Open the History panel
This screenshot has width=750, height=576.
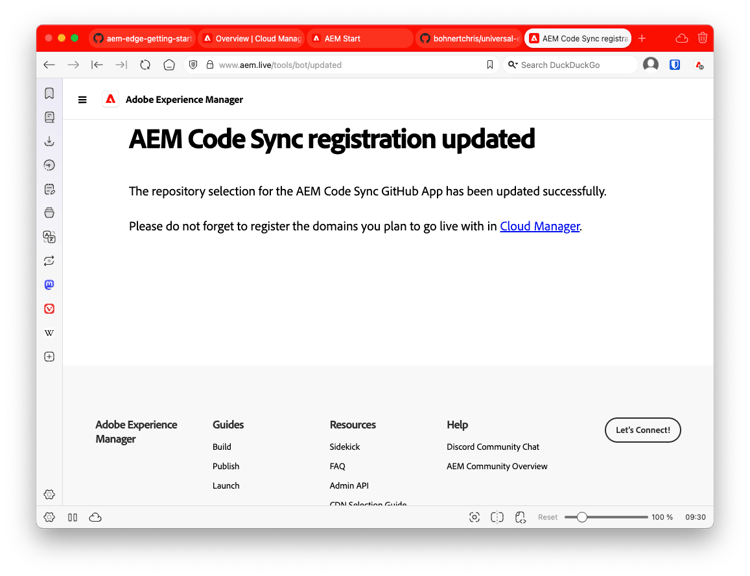[x=49, y=165]
